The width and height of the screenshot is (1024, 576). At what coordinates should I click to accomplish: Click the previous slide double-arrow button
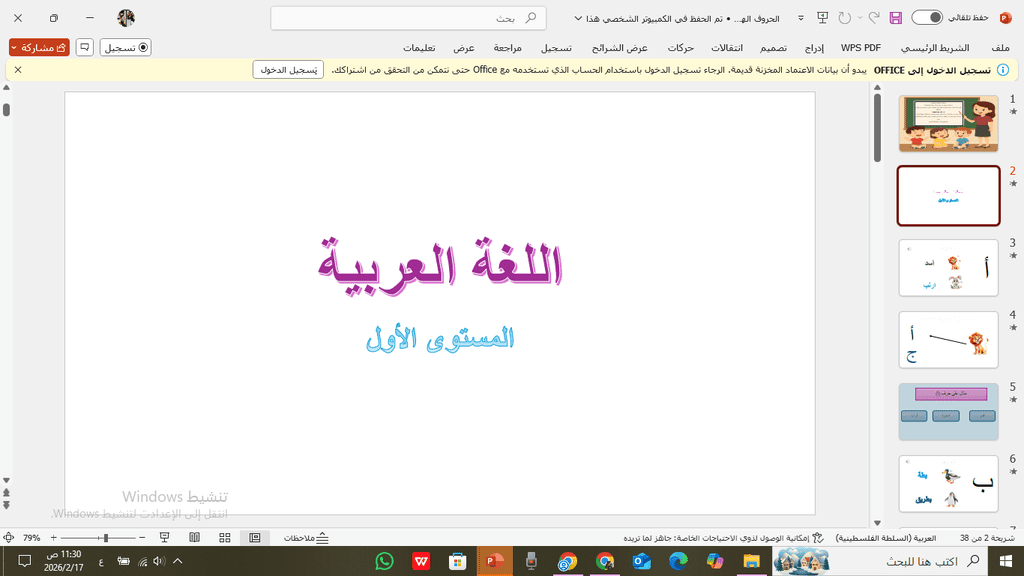coord(7,493)
